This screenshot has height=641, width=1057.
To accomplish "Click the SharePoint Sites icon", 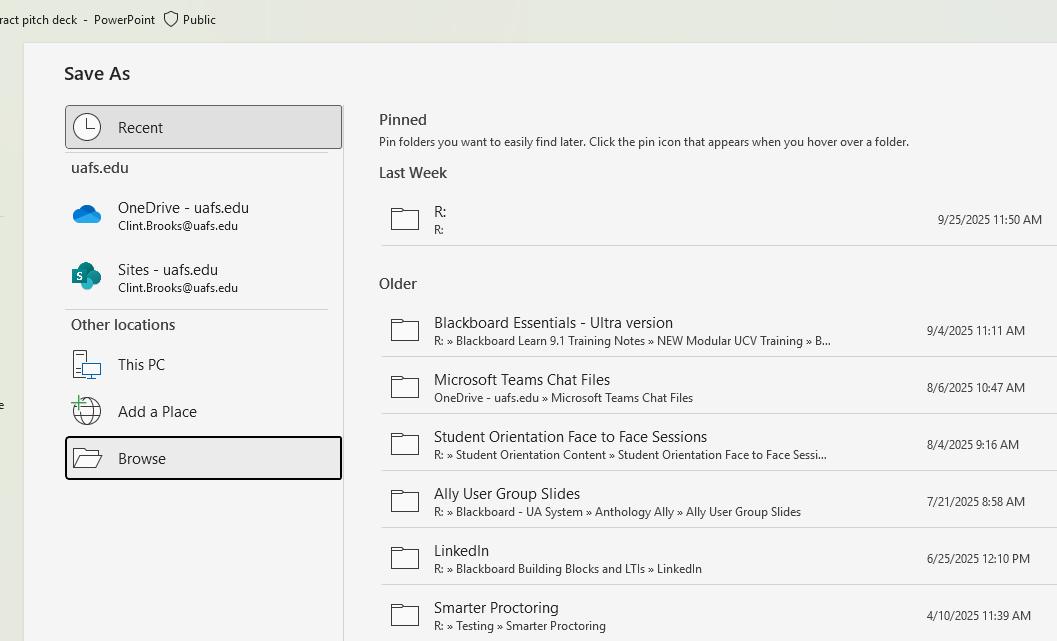I will click(87, 277).
